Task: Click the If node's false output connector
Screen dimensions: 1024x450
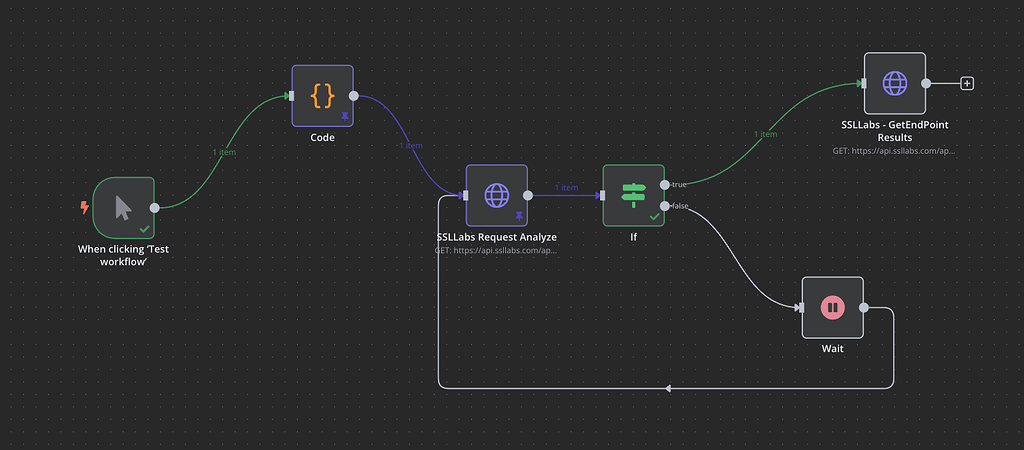Action: (664, 206)
